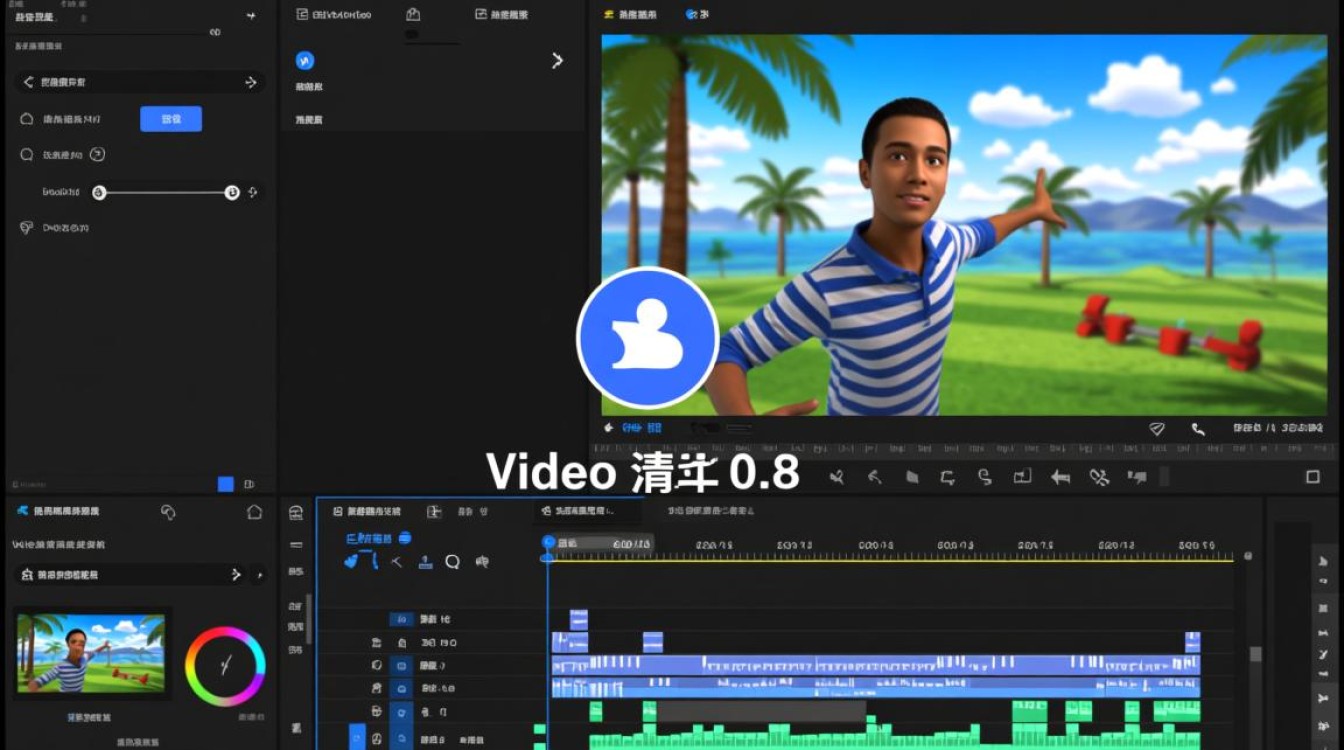Click the left handle of the range slider
This screenshot has height=750, width=1344.
point(99,192)
